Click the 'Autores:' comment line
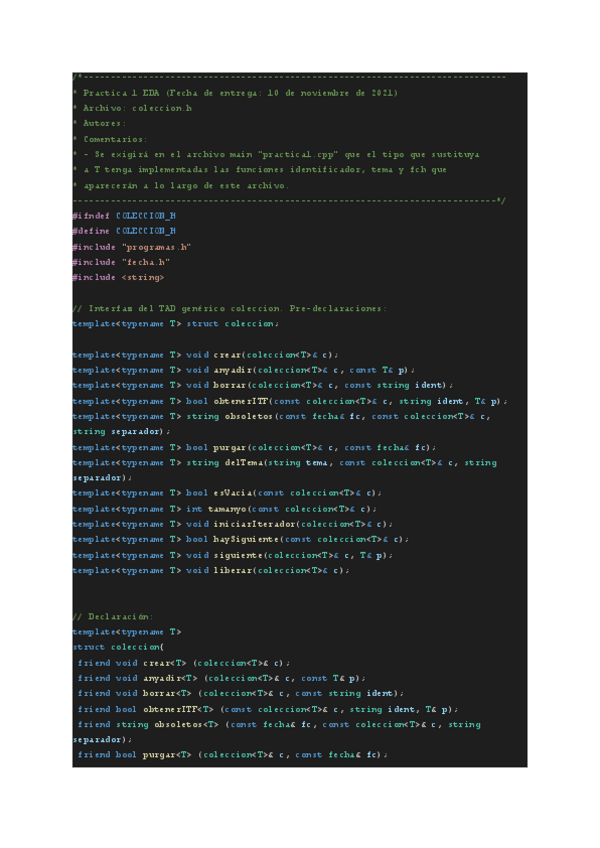This screenshot has height=848, width=600. (100, 123)
